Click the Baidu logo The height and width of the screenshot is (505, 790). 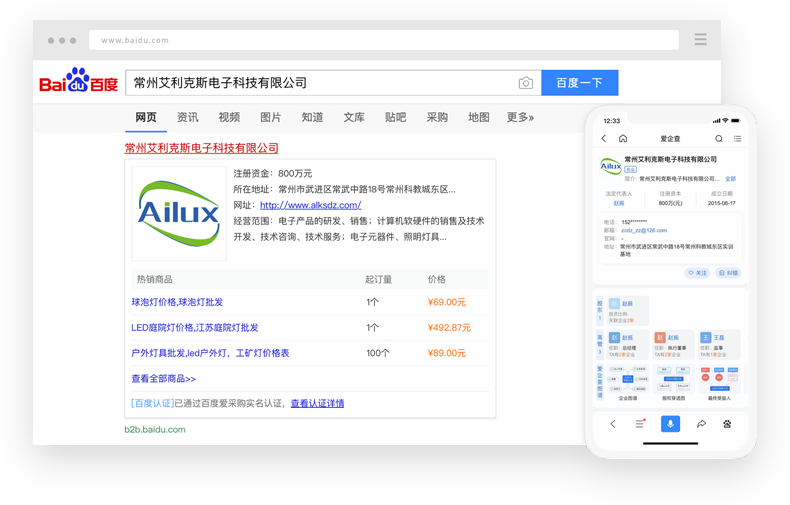pos(78,82)
